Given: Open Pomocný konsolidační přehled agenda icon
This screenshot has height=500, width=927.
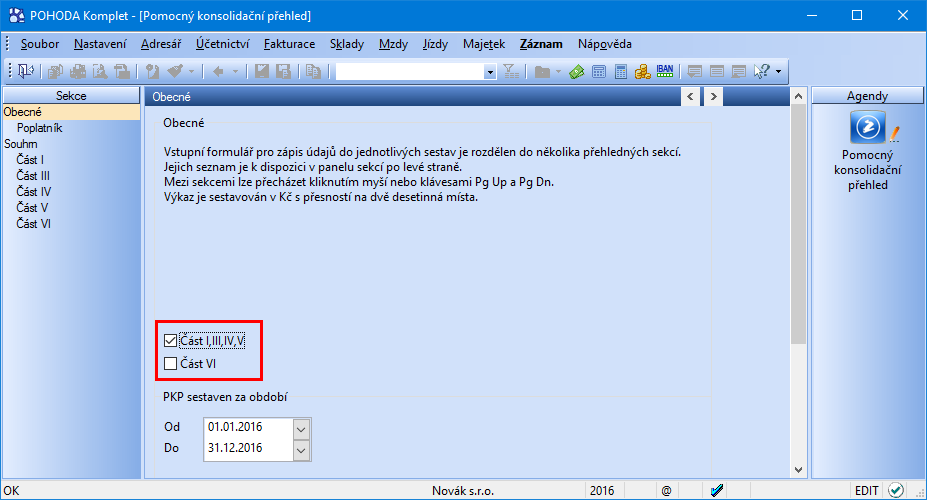Looking at the screenshot, I should pyautogui.click(x=867, y=126).
